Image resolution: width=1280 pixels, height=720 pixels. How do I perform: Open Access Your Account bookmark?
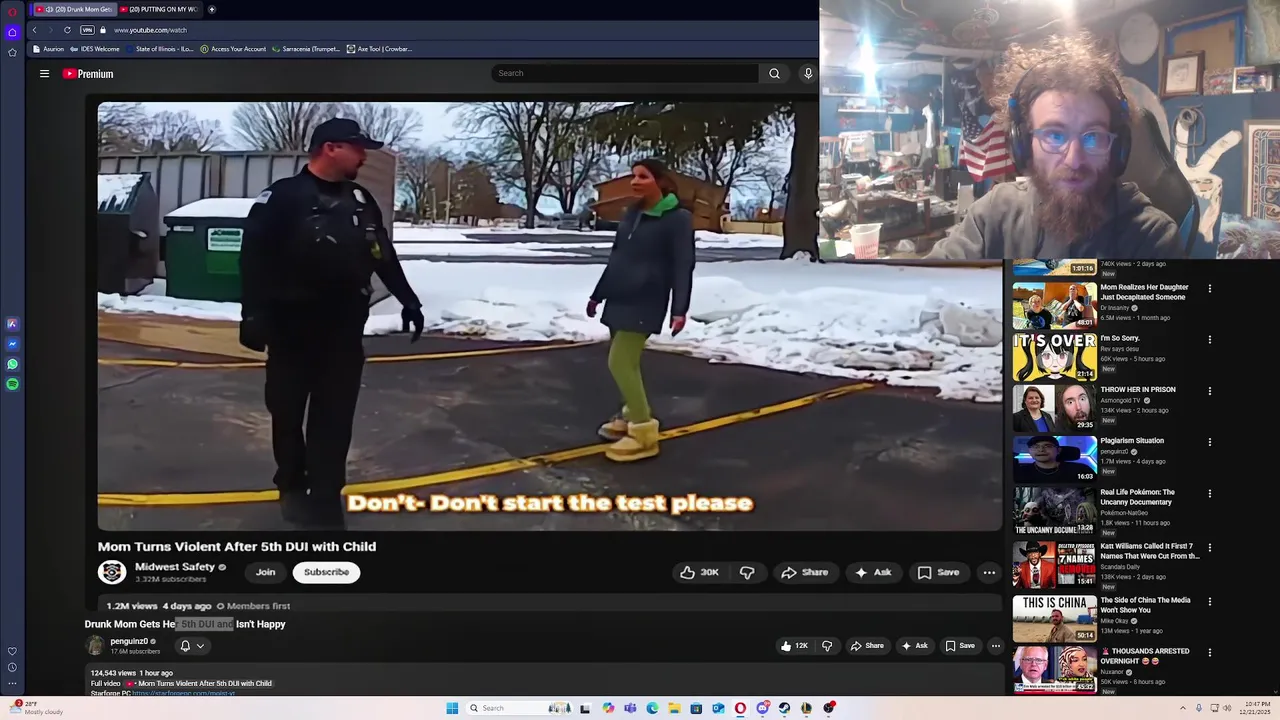233,49
